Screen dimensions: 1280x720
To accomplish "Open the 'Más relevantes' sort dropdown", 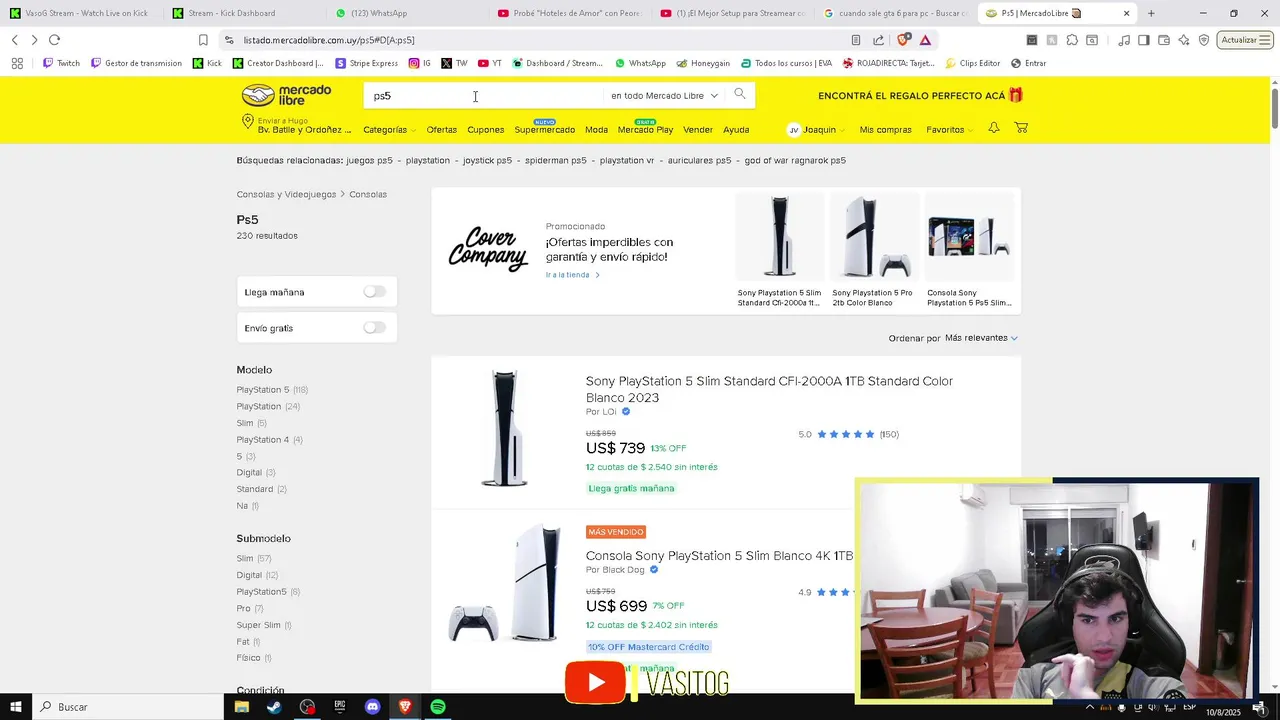I will coord(981,338).
